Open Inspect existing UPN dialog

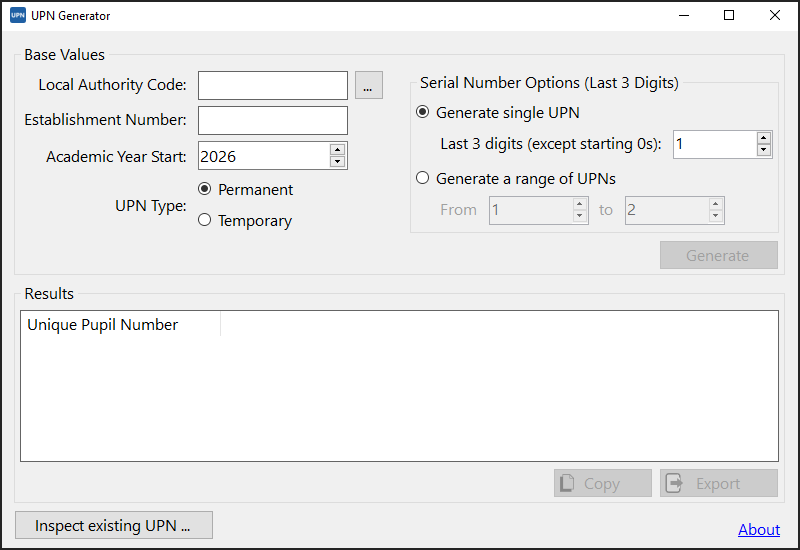pos(114,525)
